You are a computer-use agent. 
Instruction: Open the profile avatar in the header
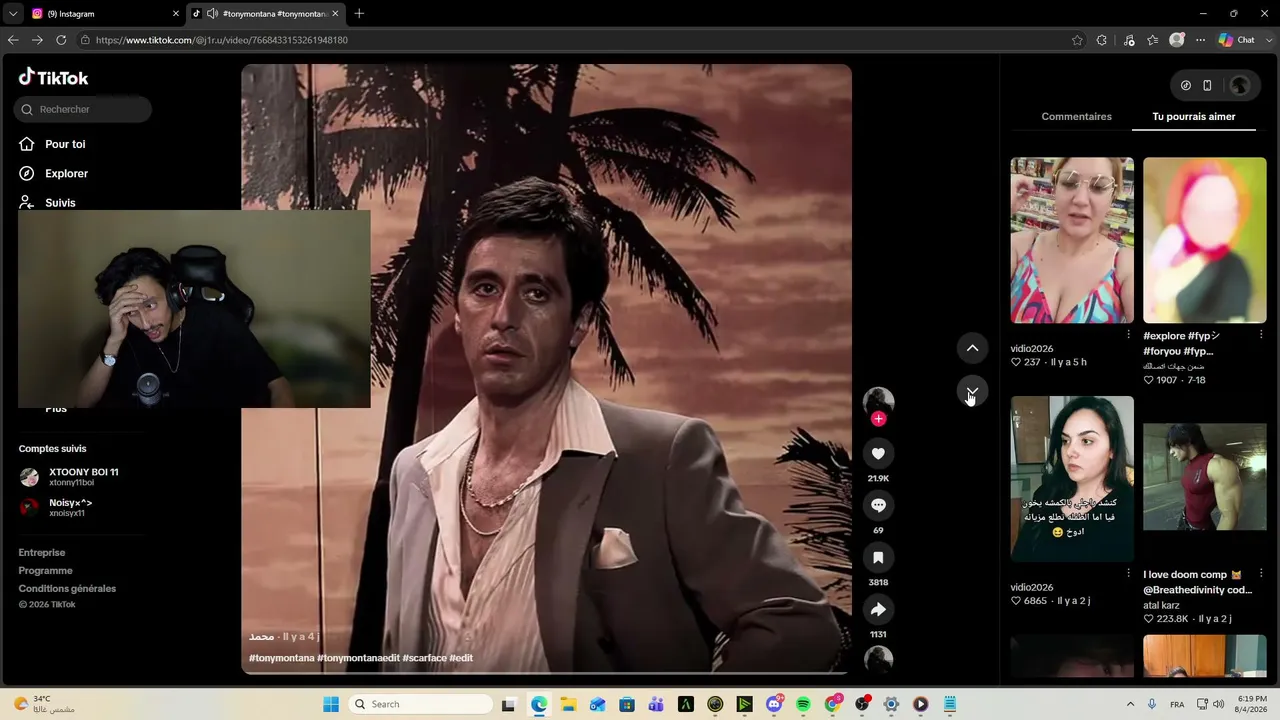point(1240,86)
